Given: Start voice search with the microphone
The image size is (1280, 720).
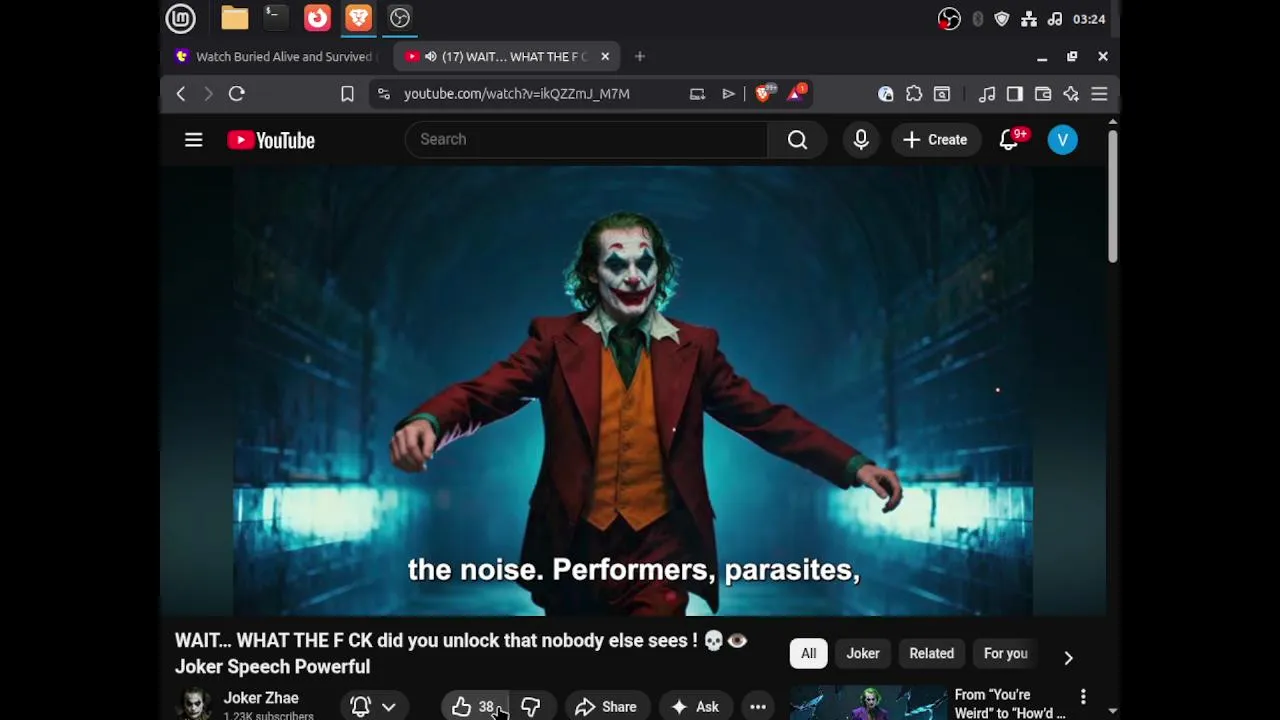Looking at the screenshot, I should [861, 140].
